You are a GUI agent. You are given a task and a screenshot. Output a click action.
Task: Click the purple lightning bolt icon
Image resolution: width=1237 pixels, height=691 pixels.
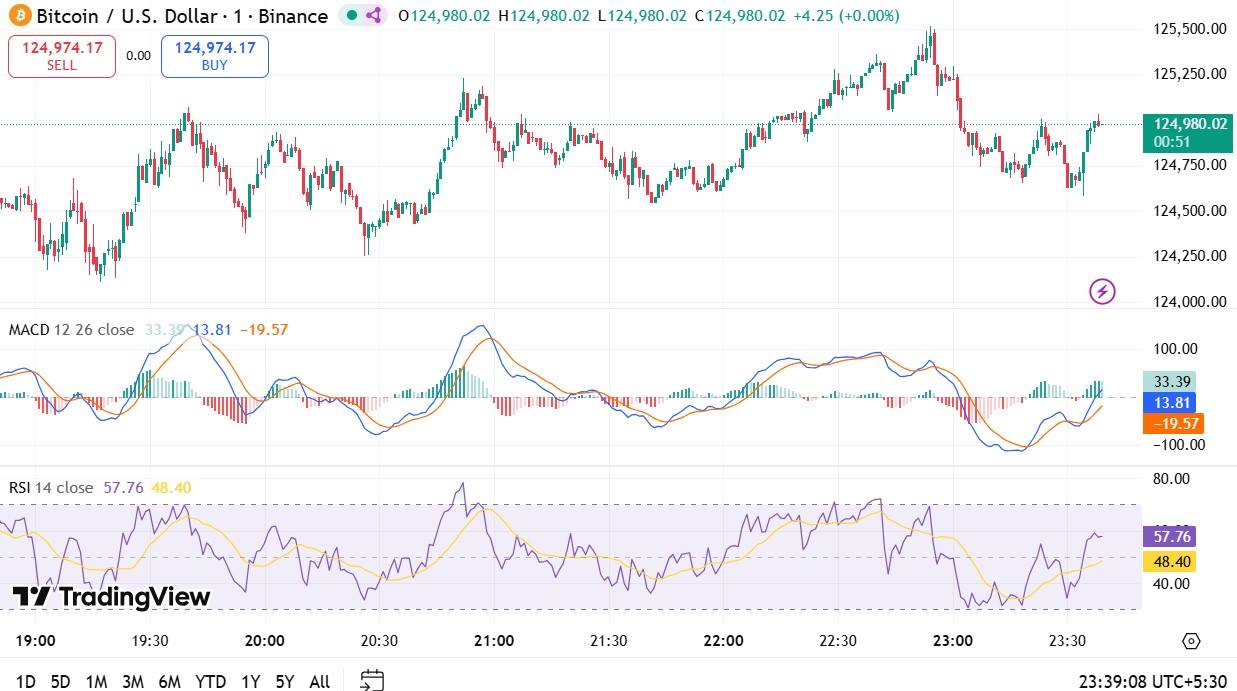point(1102,291)
